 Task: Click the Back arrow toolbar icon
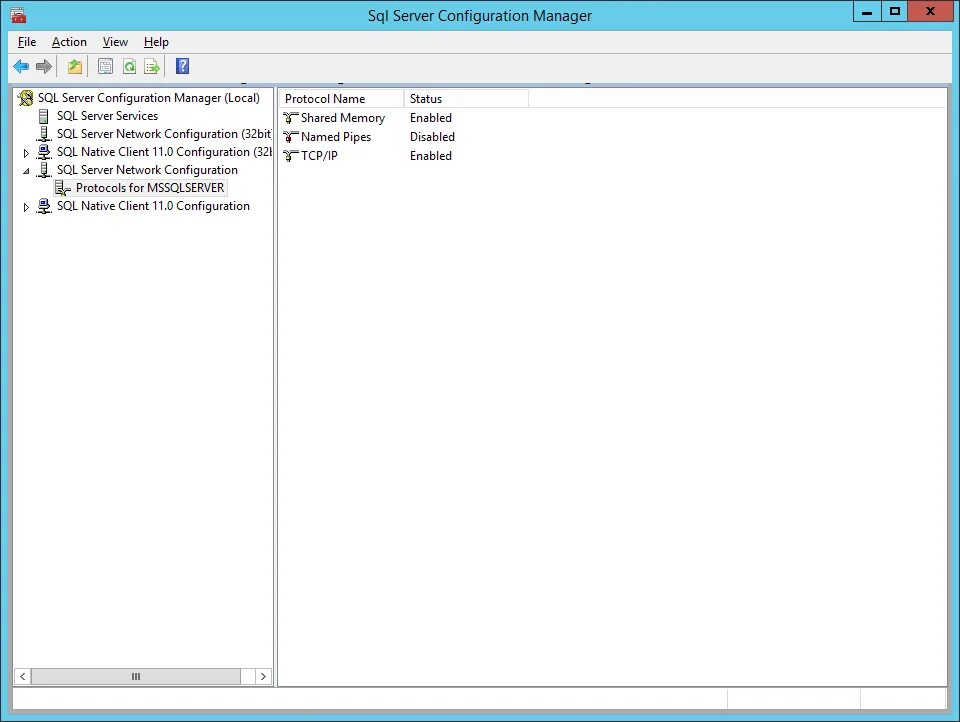click(21, 66)
